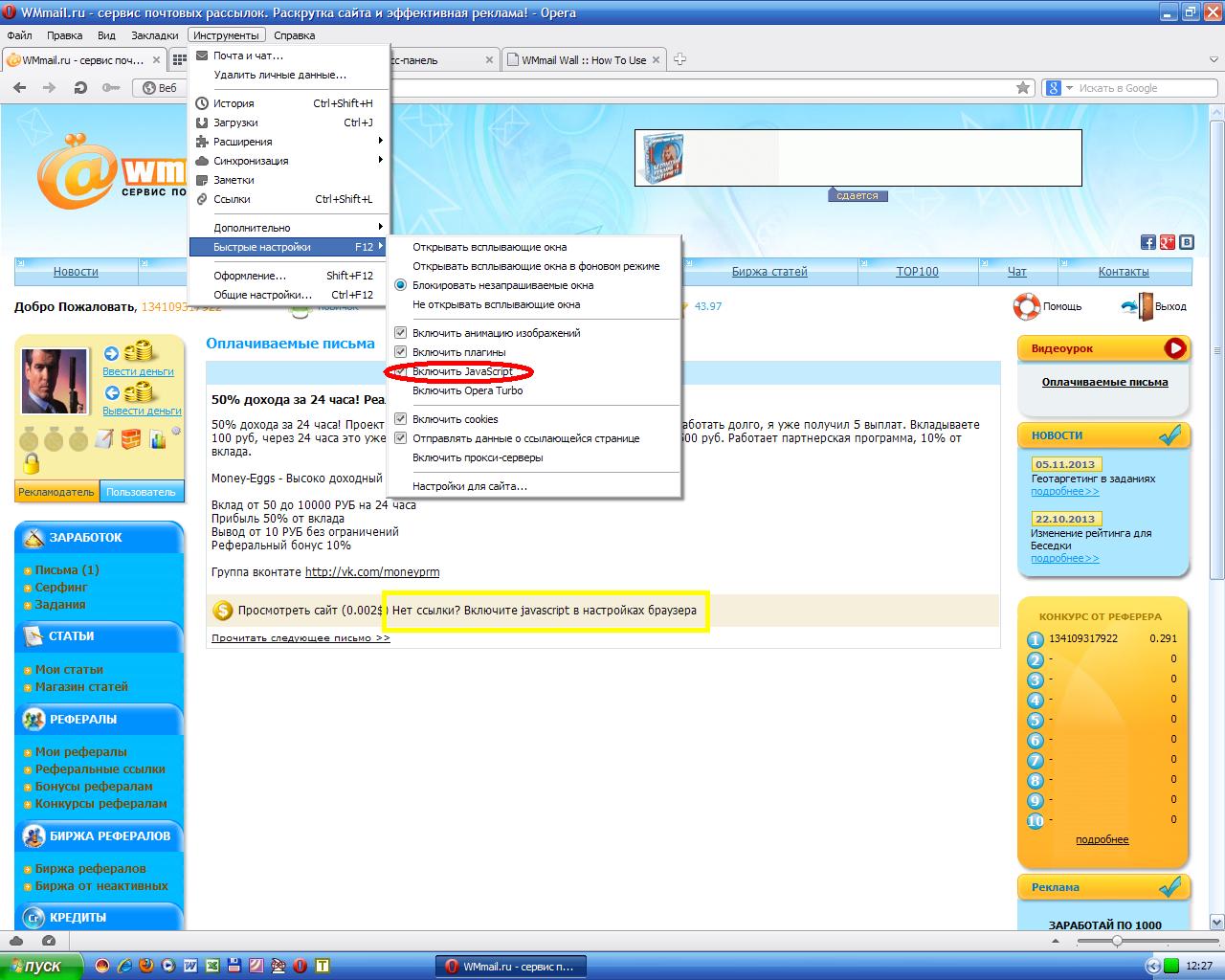Click the play icon on Видеоурок
The width and height of the screenshot is (1225, 980).
(1175, 348)
